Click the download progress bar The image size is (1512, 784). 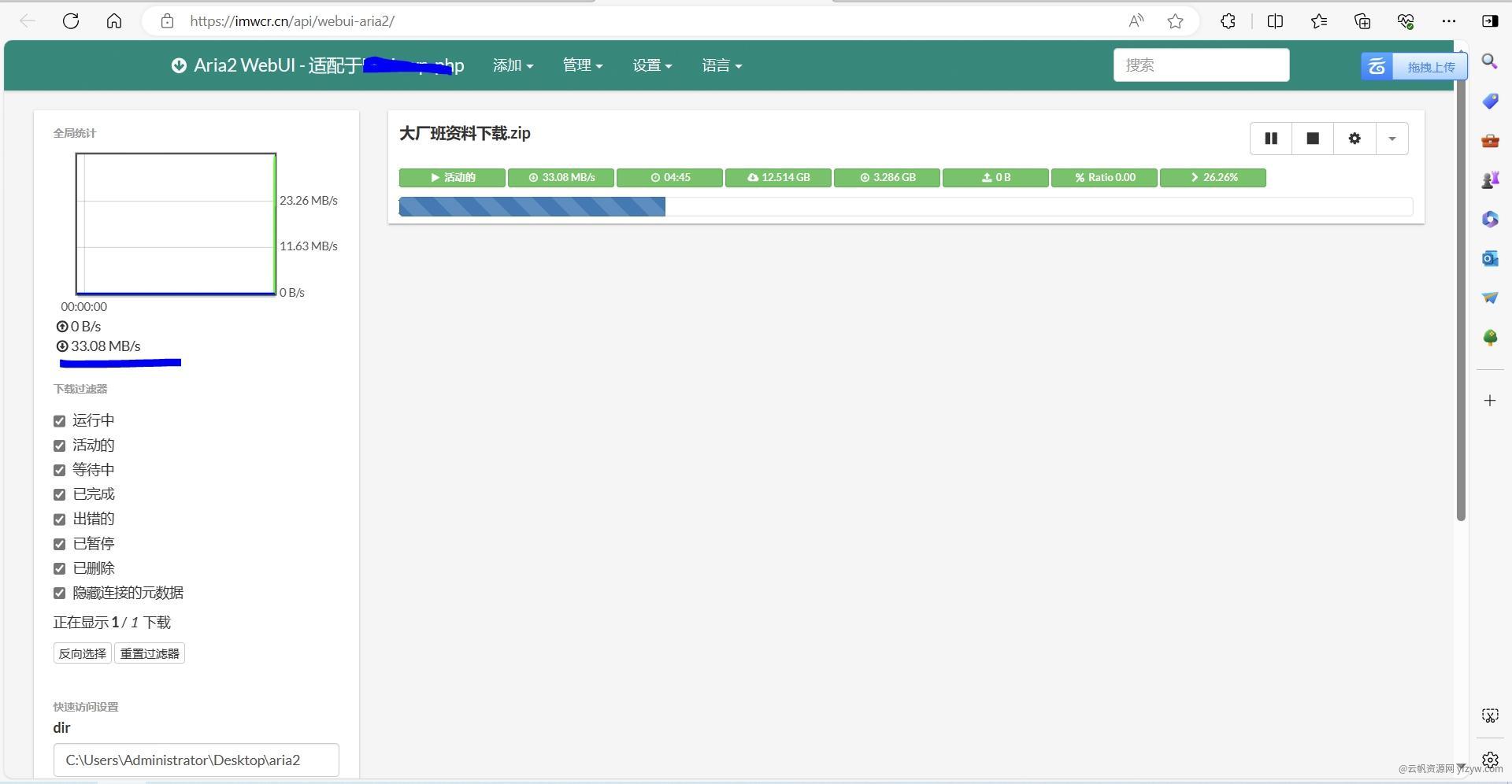906,207
